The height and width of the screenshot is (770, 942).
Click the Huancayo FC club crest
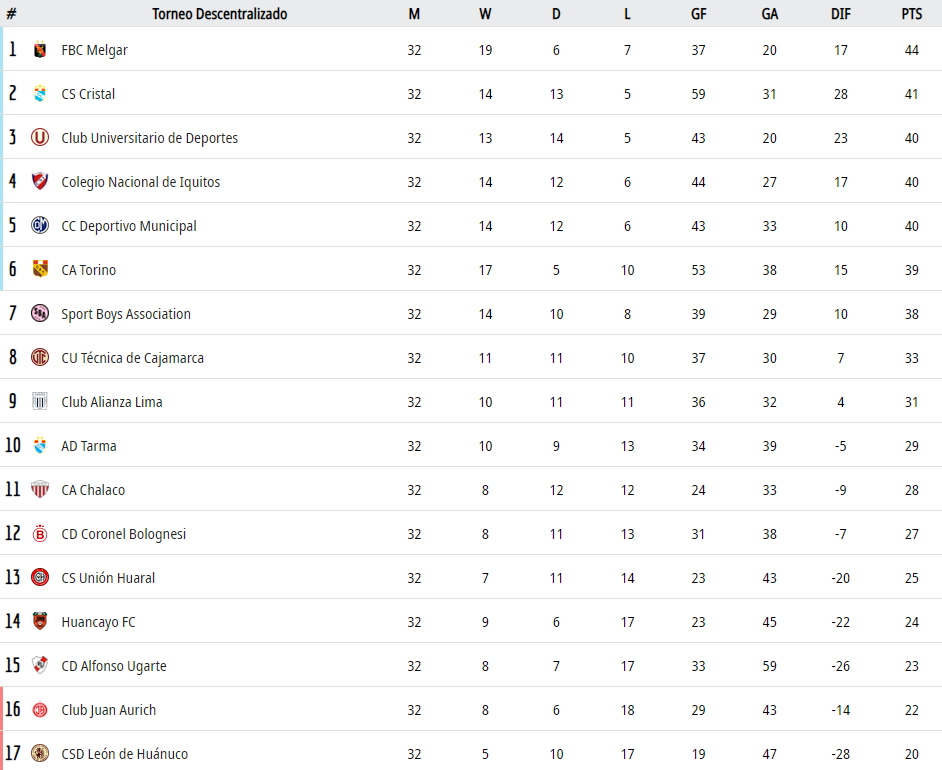pos(40,621)
